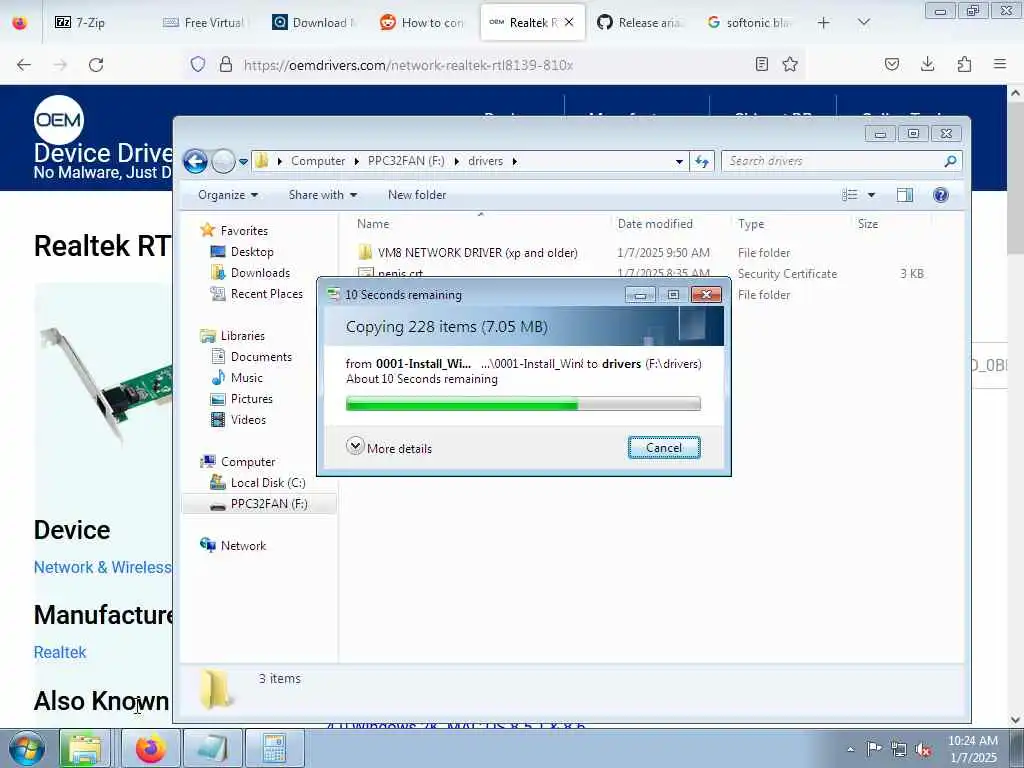The image size is (1024, 768).
Task: Open view options dropdown arrow
Action: 871,195
